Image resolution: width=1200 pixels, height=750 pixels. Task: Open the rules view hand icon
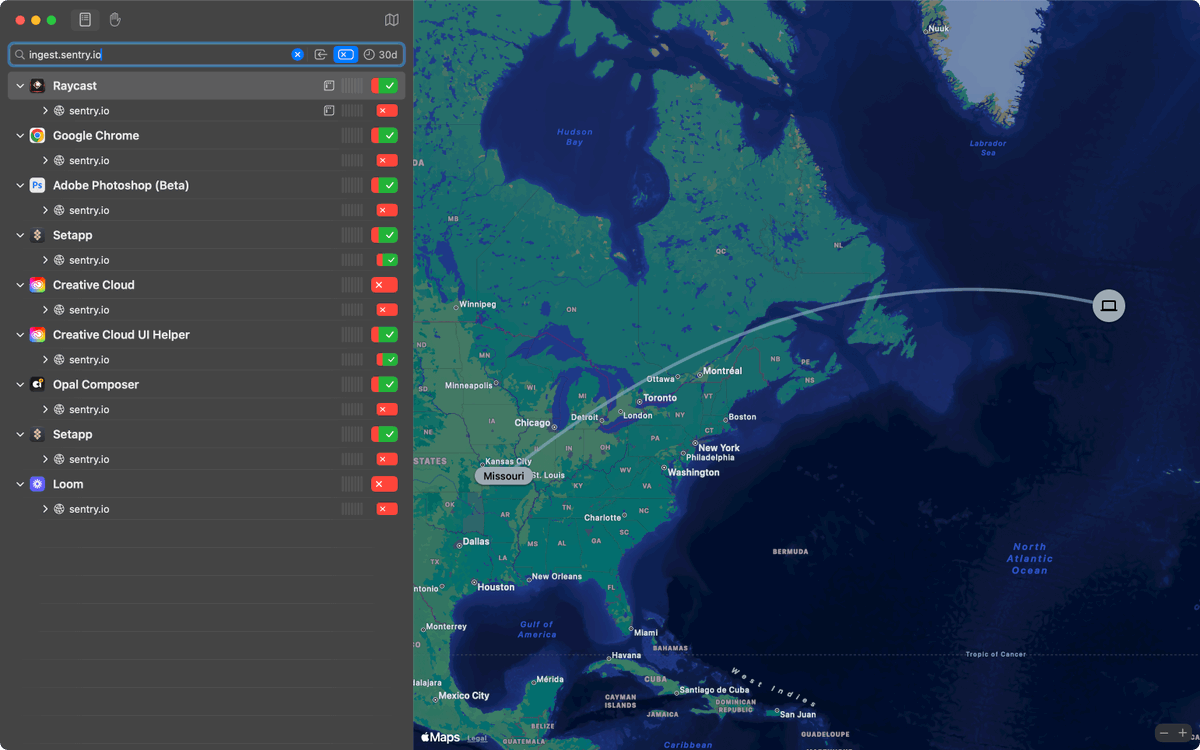115,20
